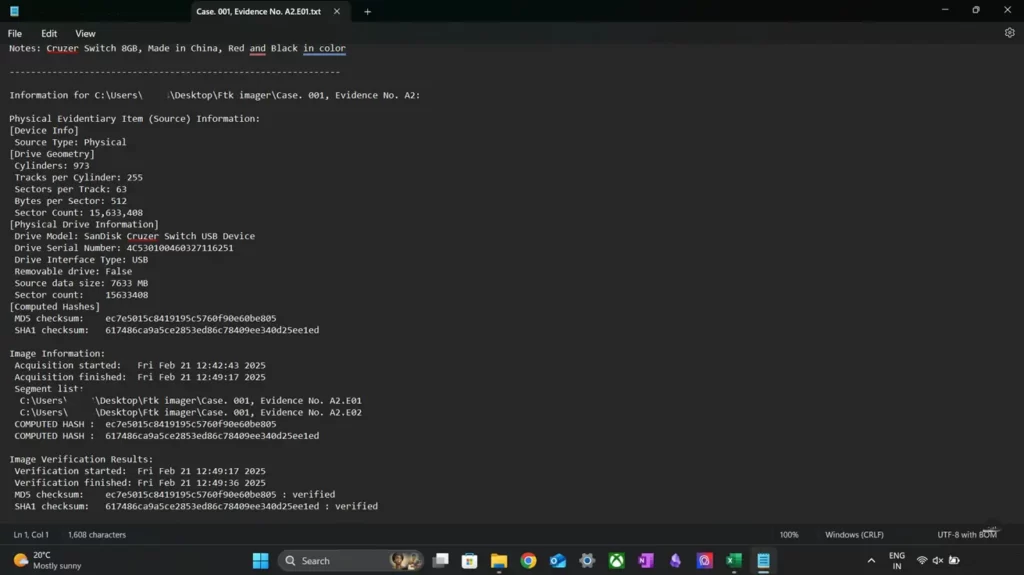The height and width of the screenshot is (575, 1024).
Task: Open Excel from the taskbar
Action: (734, 560)
